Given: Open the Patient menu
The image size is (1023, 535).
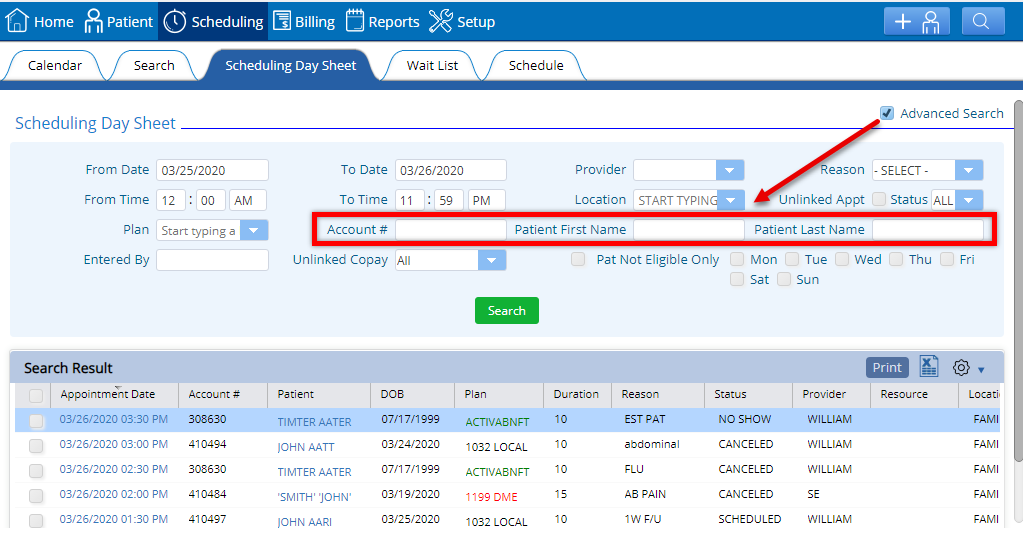Looking at the screenshot, I should point(118,22).
